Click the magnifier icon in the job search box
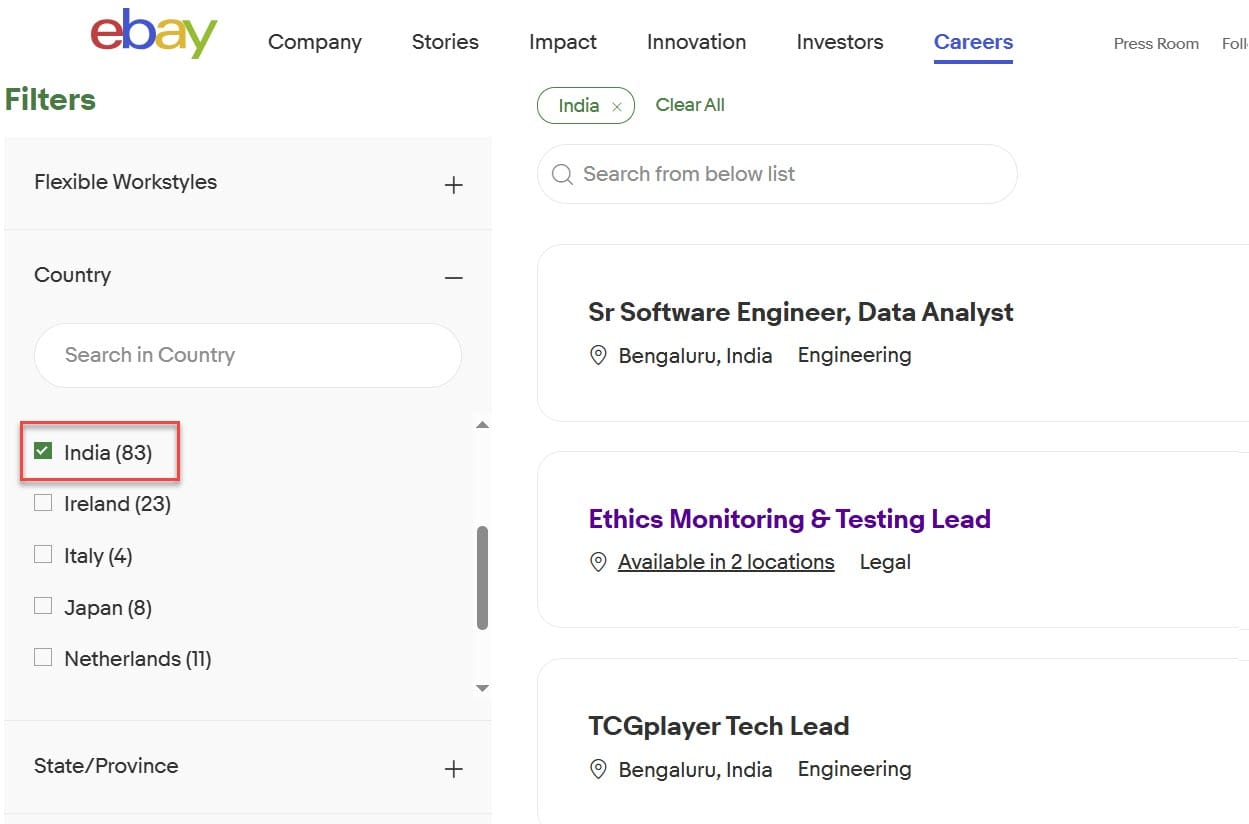This screenshot has height=824, width=1249. [563, 175]
